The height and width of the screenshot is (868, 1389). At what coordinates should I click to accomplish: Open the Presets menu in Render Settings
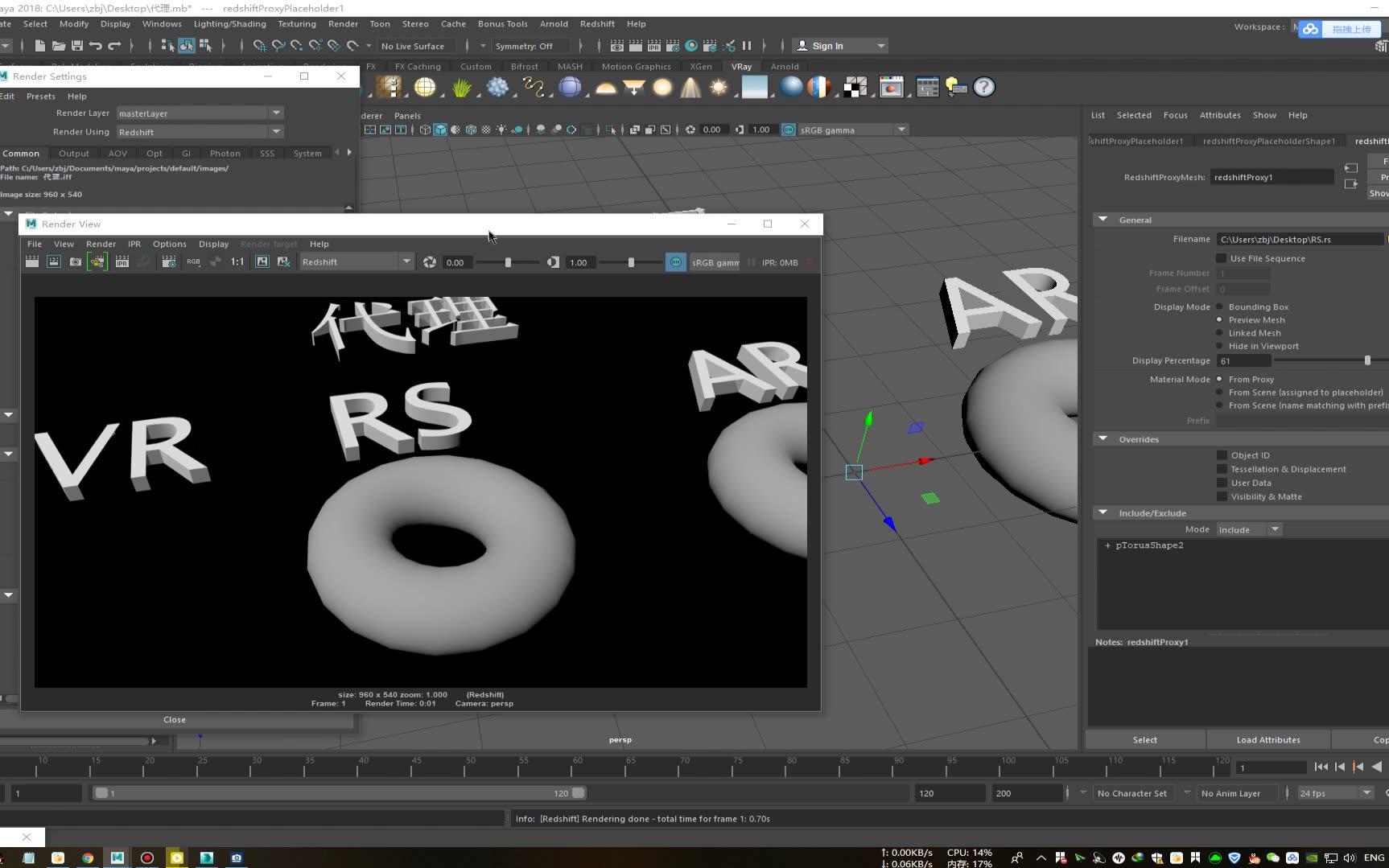(41, 97)
